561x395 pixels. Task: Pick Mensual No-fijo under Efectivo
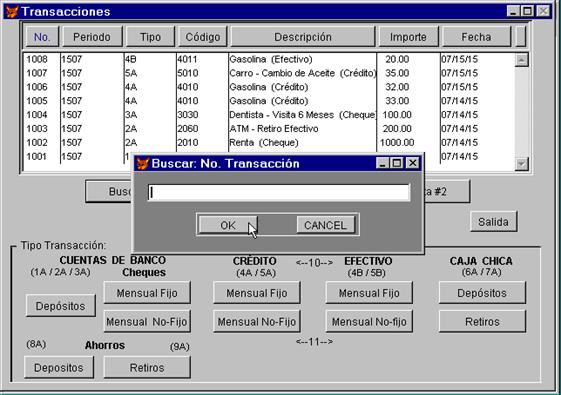(x=369, y=322)
